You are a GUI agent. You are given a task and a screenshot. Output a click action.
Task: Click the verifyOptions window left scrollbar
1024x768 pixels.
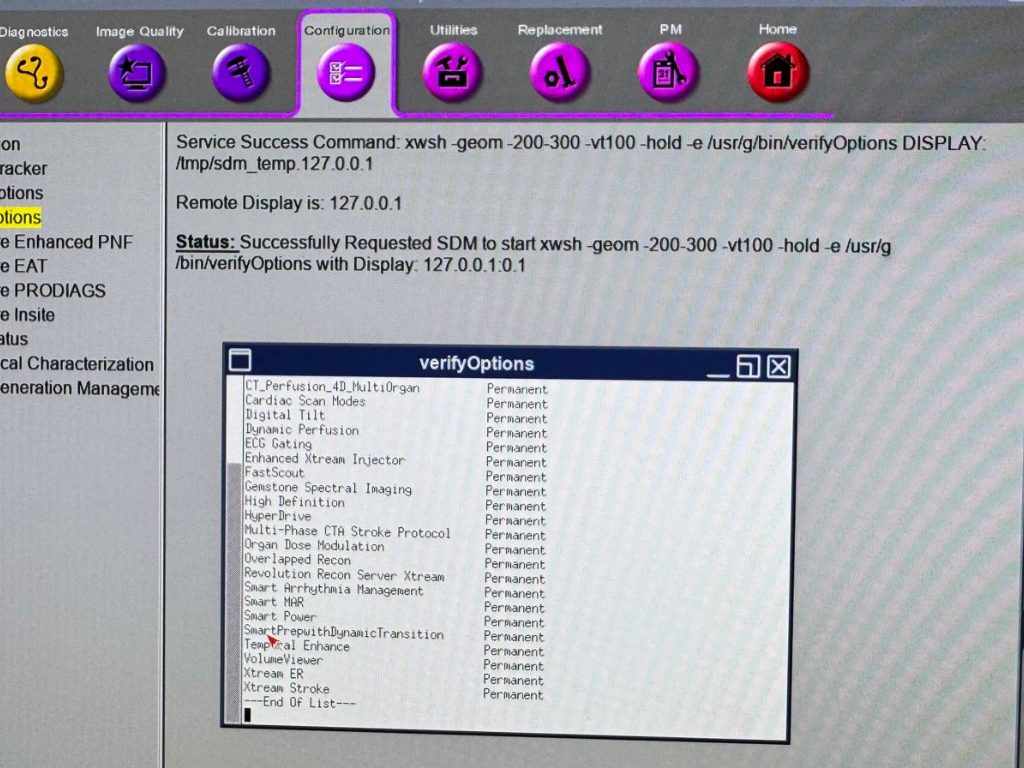click(x=235, y=580)
